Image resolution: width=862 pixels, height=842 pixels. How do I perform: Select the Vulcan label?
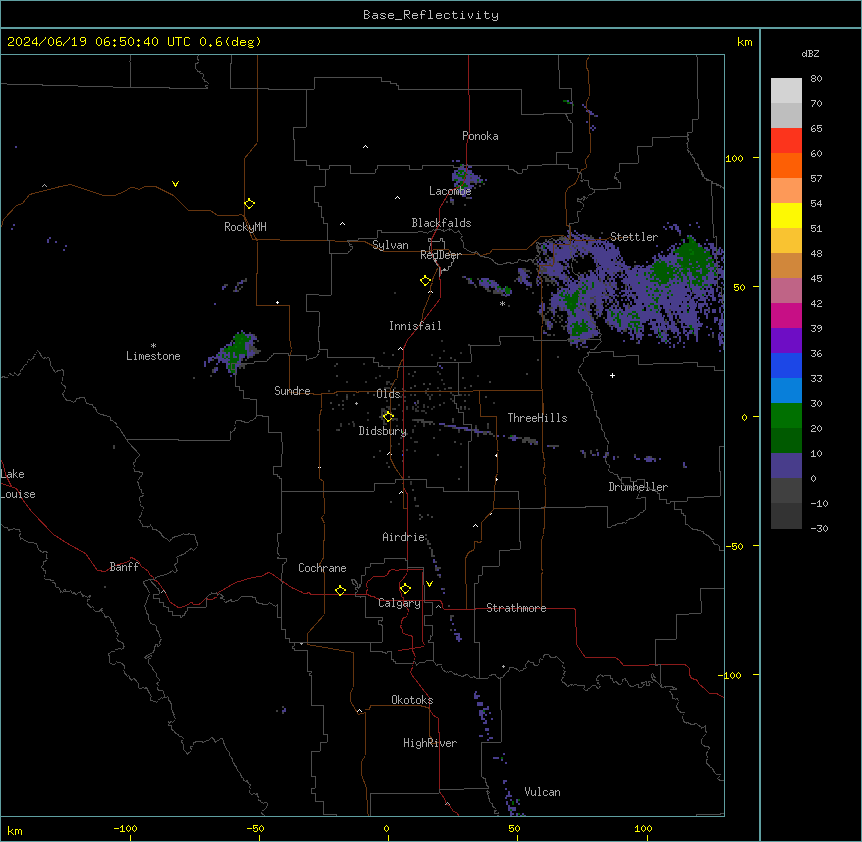click(543, 792)
